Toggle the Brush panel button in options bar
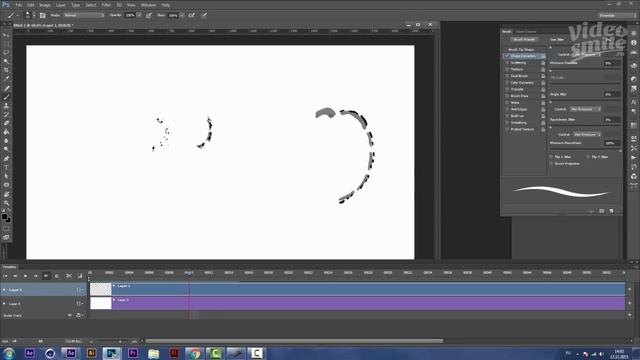The width and height of the screenshot is (640, 360). coord(42,16)
